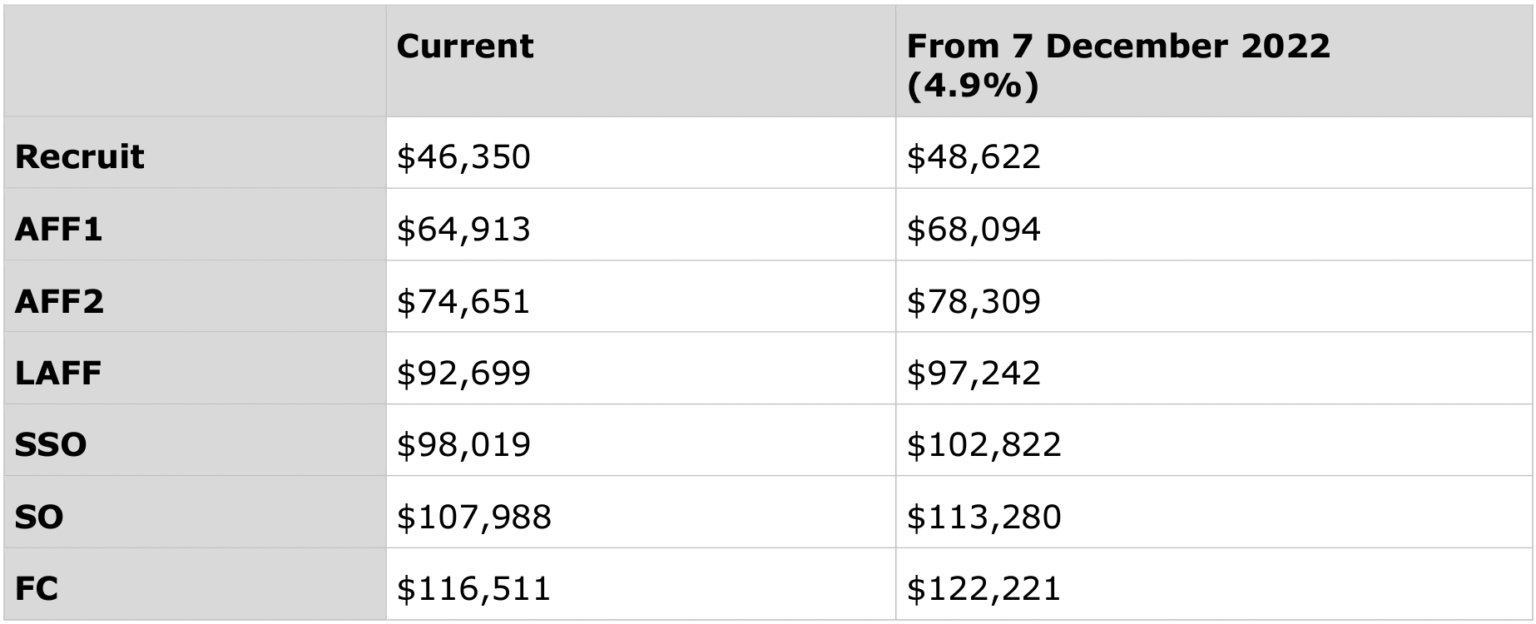1536x624 pixels.
Task: Select the LAFF row label
Action: coord(59,373)
